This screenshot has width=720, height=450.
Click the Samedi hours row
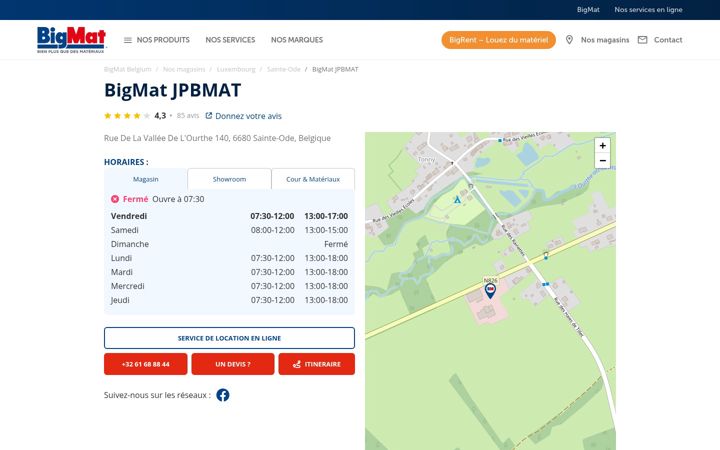tap(229, 230)
